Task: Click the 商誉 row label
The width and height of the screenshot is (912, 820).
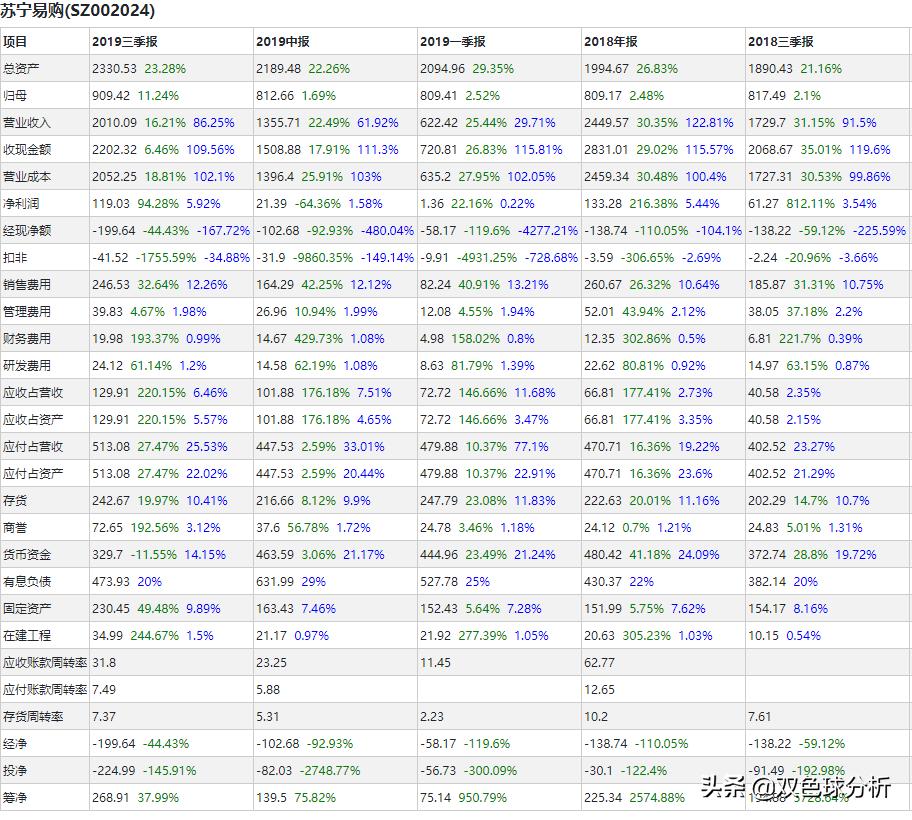Action: pos(15,528)
